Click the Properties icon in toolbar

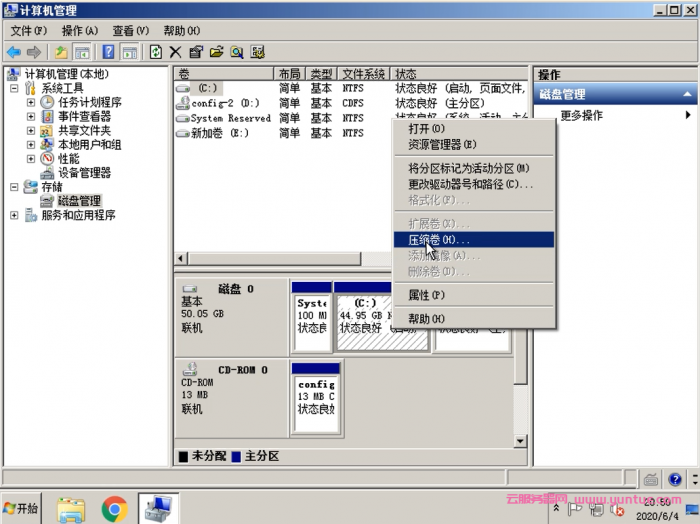click(x=196, y=52)
